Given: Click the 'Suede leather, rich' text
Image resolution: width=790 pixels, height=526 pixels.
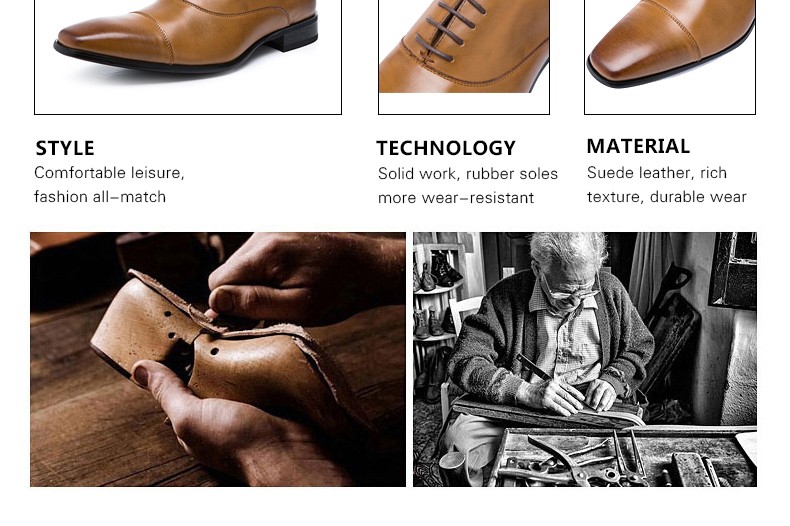Looking at the screenshot, I should click(656, 173).
